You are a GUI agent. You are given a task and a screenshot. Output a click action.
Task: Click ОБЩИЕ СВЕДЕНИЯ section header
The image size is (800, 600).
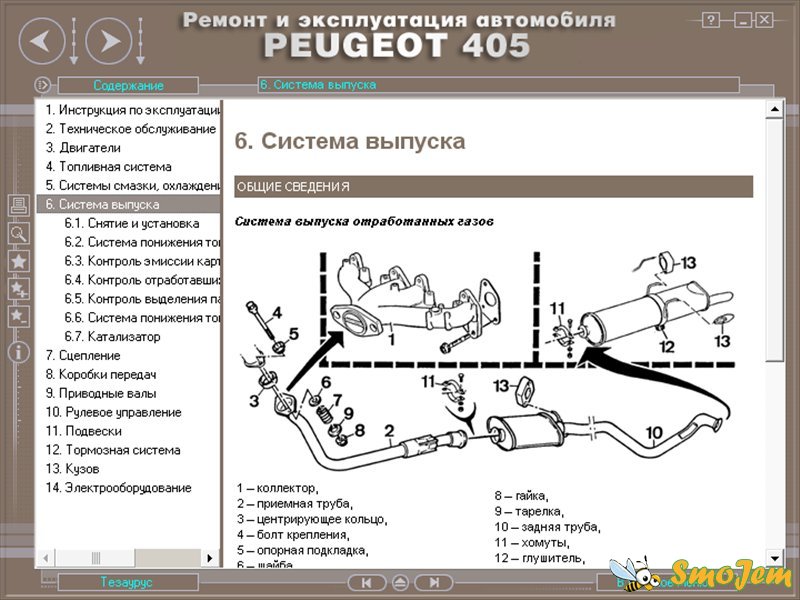(x=493, y=187)
